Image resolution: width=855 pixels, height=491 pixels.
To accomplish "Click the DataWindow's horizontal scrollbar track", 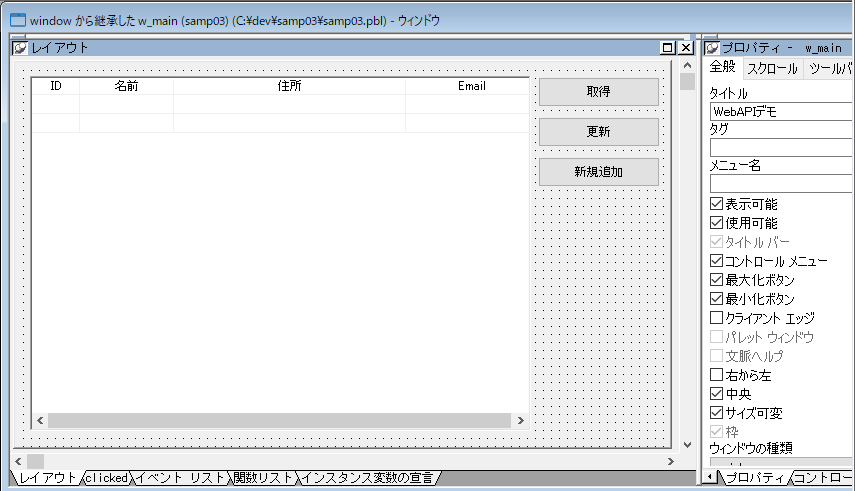I will click(x=280, y=421).
